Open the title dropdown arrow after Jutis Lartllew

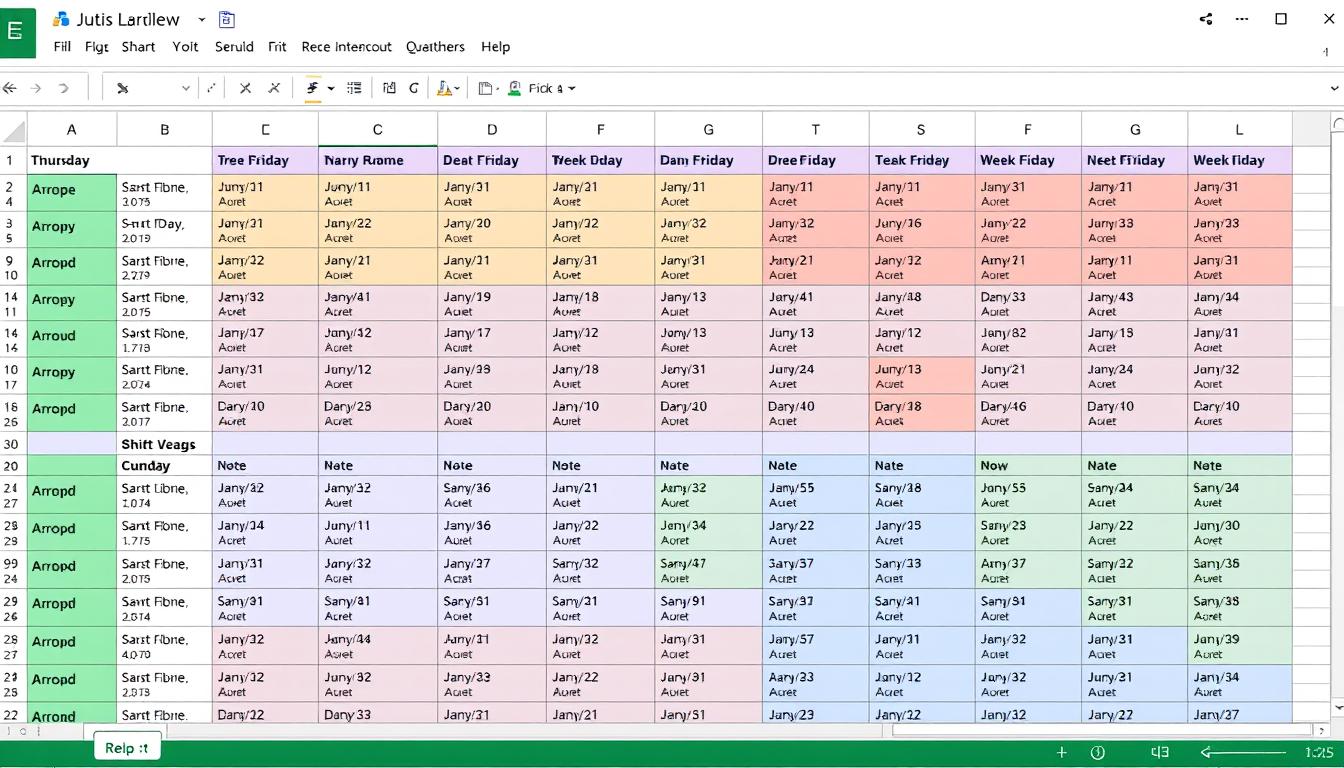pos(202,19)
